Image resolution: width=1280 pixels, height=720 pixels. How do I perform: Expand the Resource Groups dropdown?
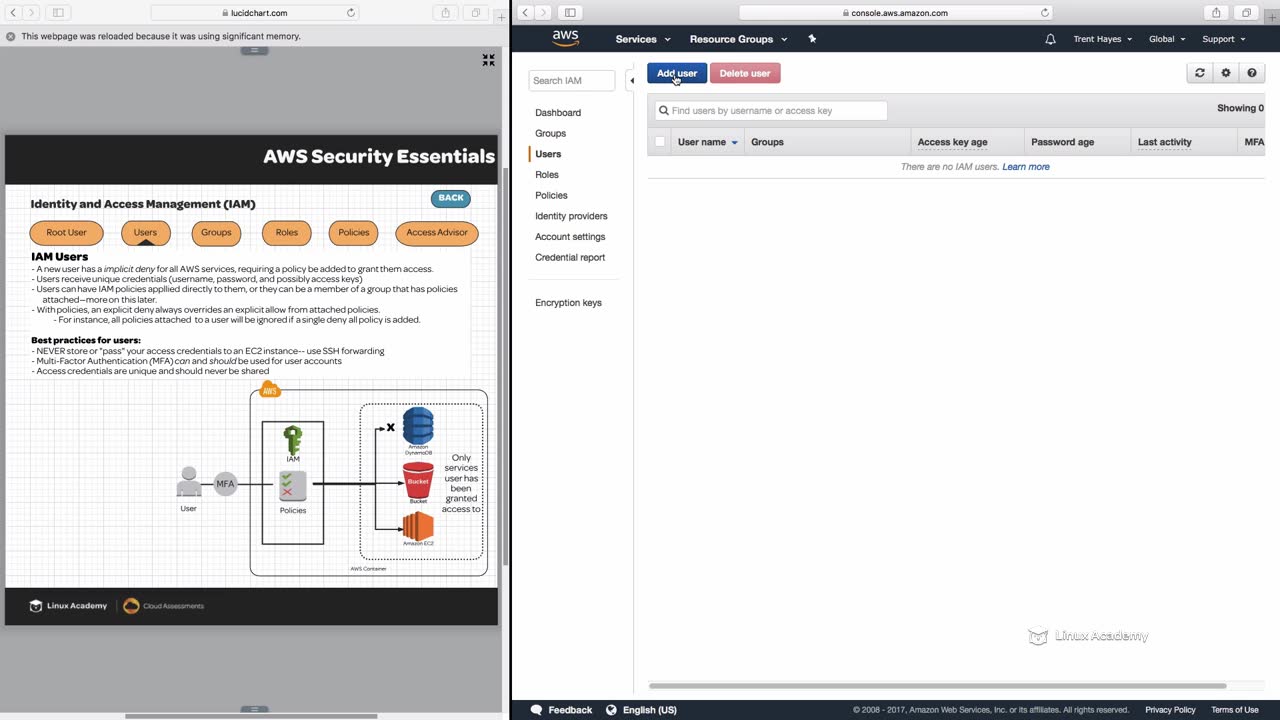(x=738, y=39)
